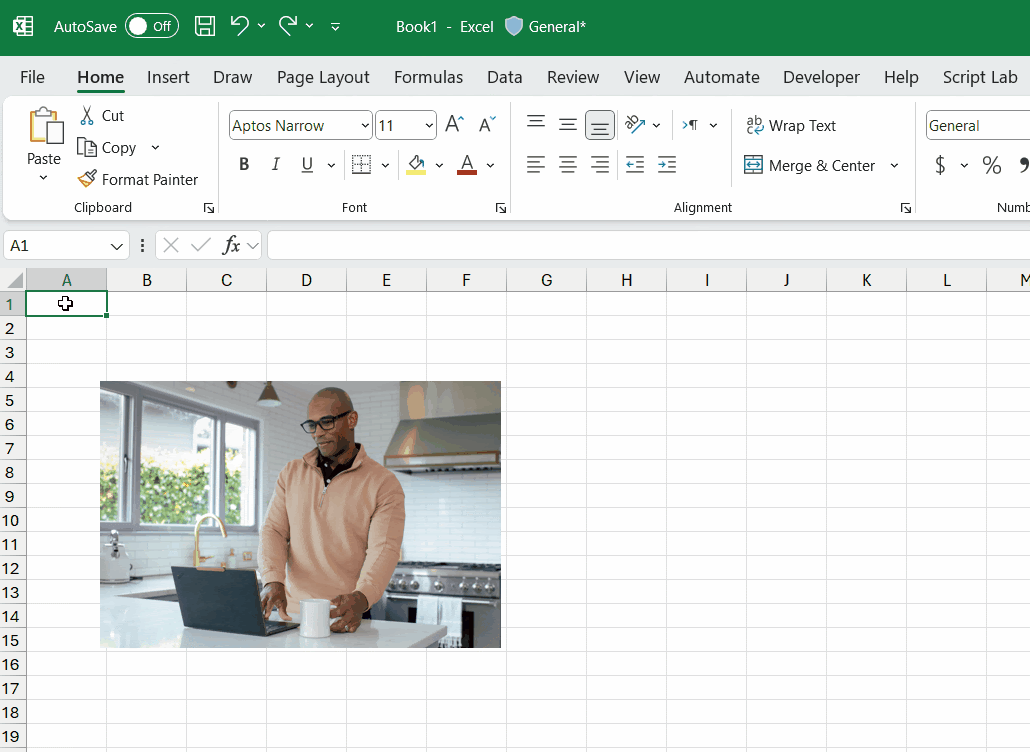
Task: Toggle the AutoSave switch
Action: [151, 27]
